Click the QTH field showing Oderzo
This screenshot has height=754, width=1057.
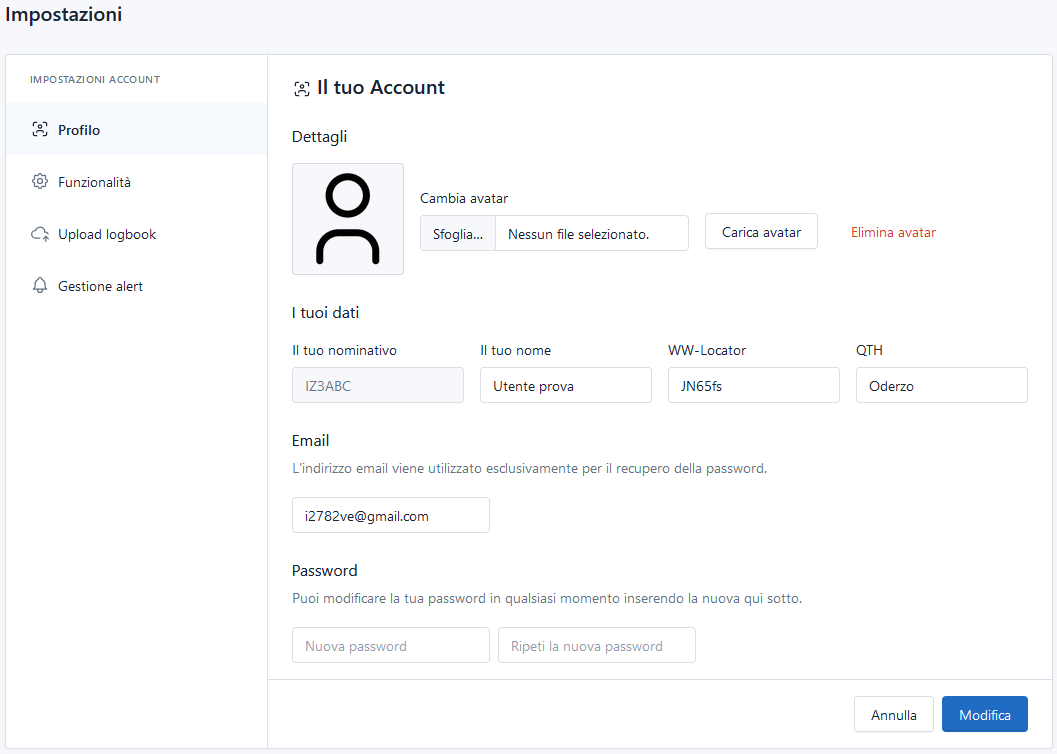(941, 385)
